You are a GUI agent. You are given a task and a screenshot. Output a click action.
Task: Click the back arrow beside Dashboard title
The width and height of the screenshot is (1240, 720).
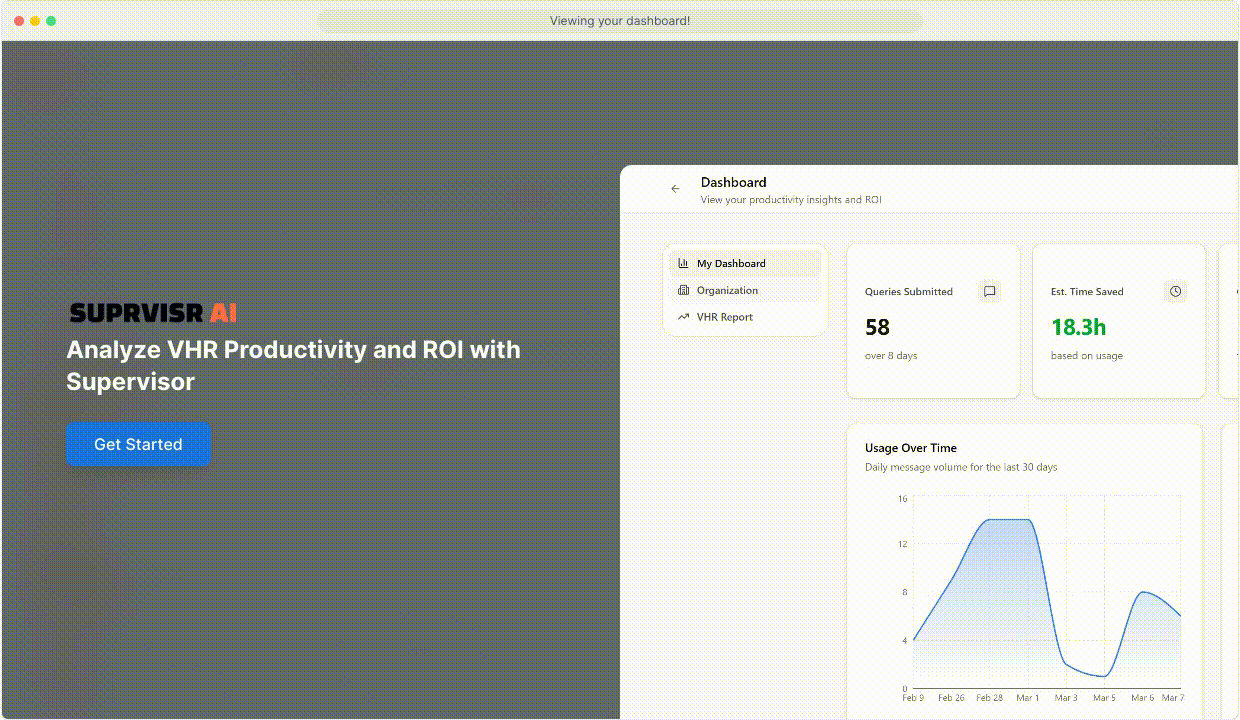(675, 189)
